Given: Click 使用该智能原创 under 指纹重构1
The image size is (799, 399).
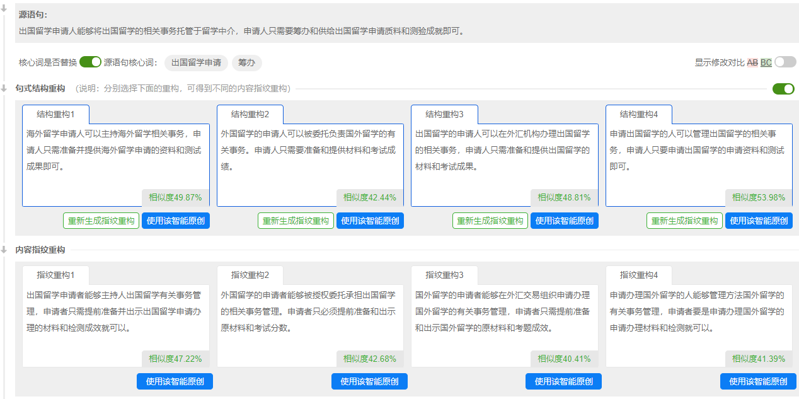Looking at the screenshot, I should click(175, 382).
